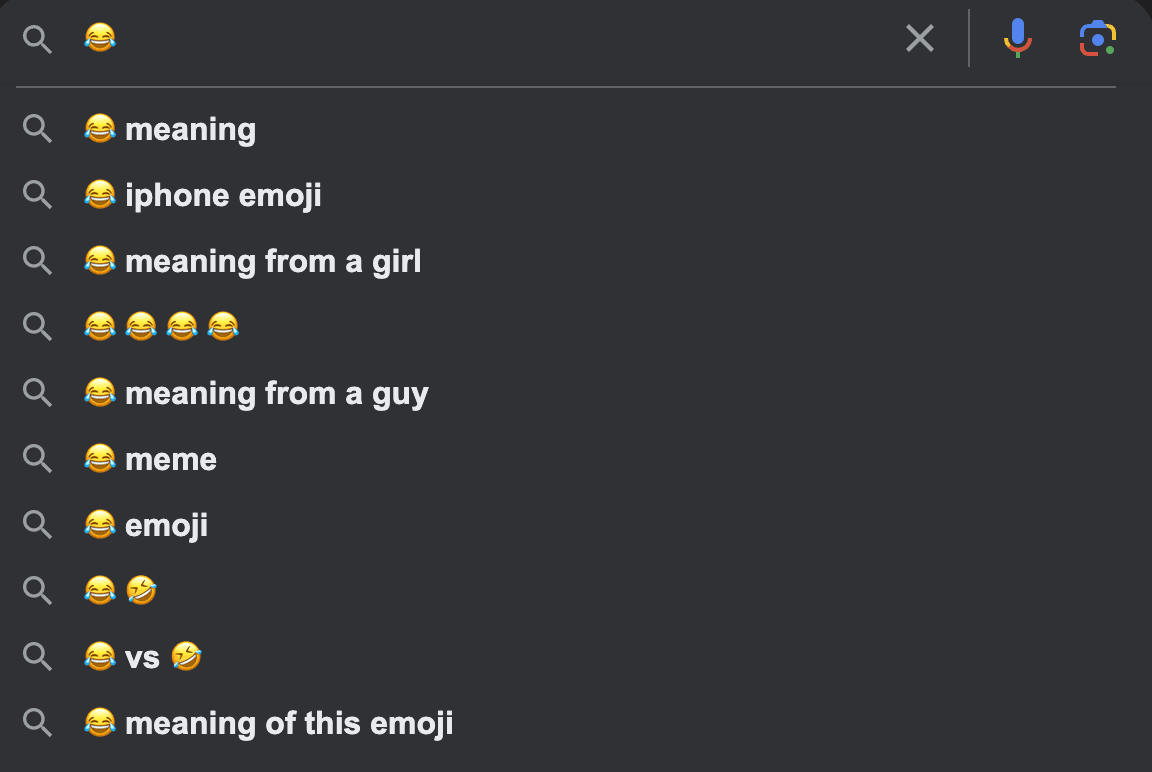Image resolution: width=1152 pixels, height=772 pixels.
Task: Click the Google Lens camera icon
Action: [x=1097, y=39]
